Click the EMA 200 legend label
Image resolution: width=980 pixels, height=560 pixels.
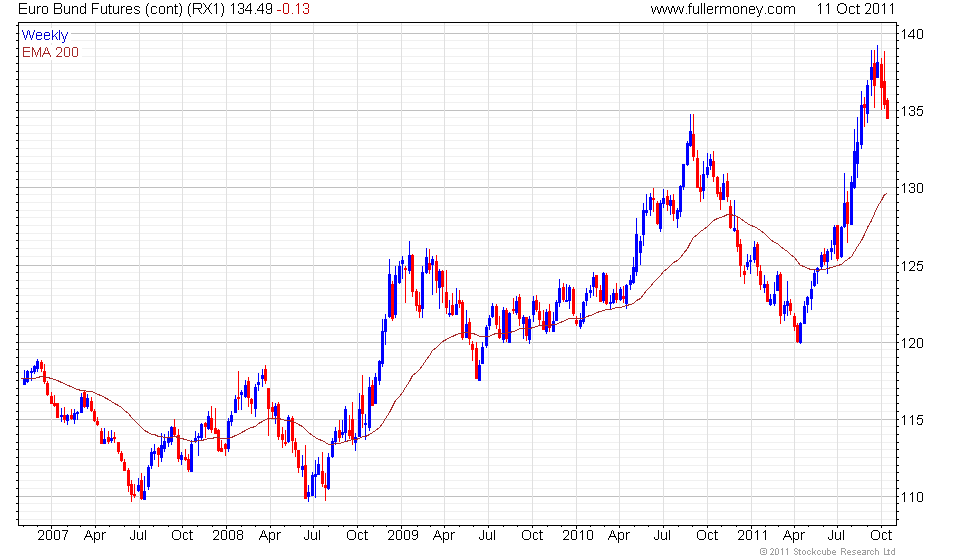50,52
